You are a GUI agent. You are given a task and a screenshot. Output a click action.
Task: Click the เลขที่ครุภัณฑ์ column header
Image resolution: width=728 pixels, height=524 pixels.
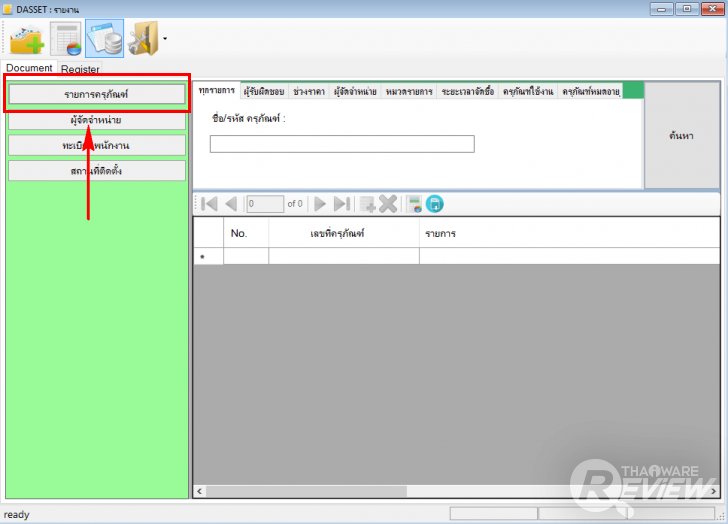(x=344, y=233)
